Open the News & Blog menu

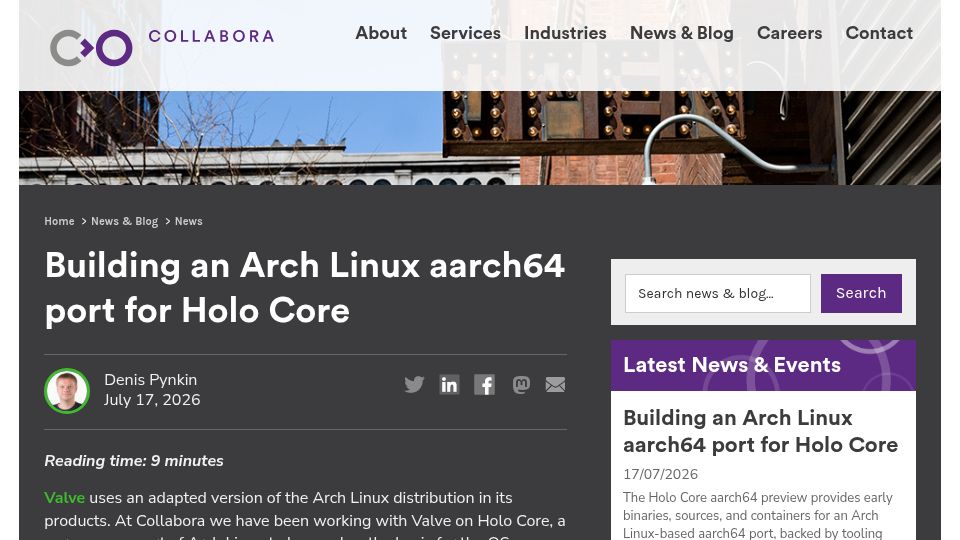pyautogui.click(x=681, y=33)
